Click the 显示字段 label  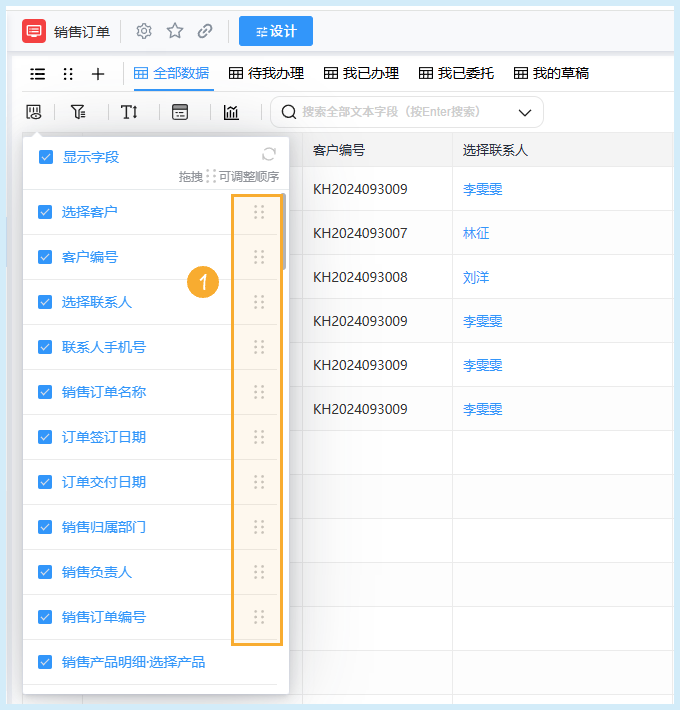pyautogui.click(x=91, y=157)
